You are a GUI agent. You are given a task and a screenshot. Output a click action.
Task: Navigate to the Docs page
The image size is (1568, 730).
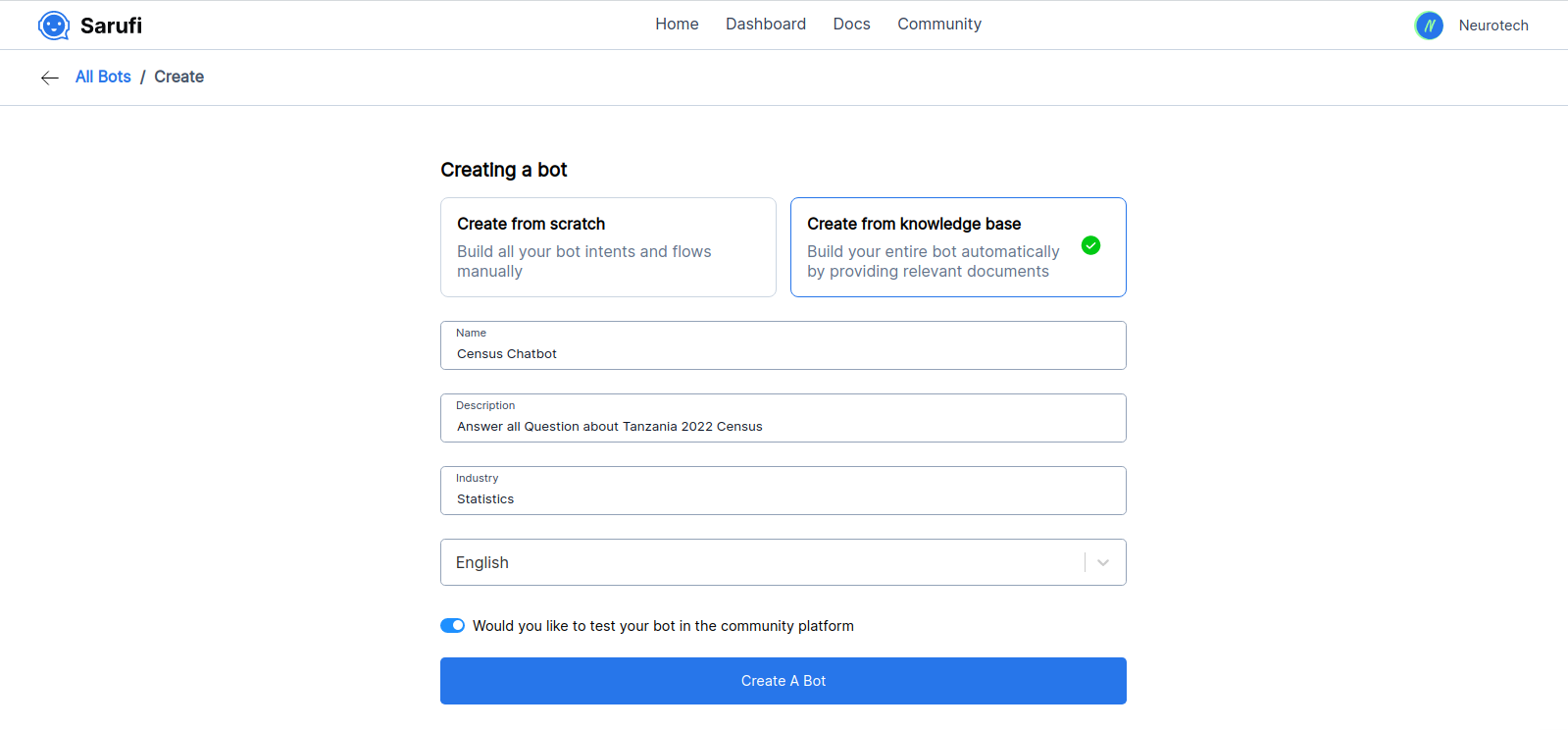tap(850, 24)
